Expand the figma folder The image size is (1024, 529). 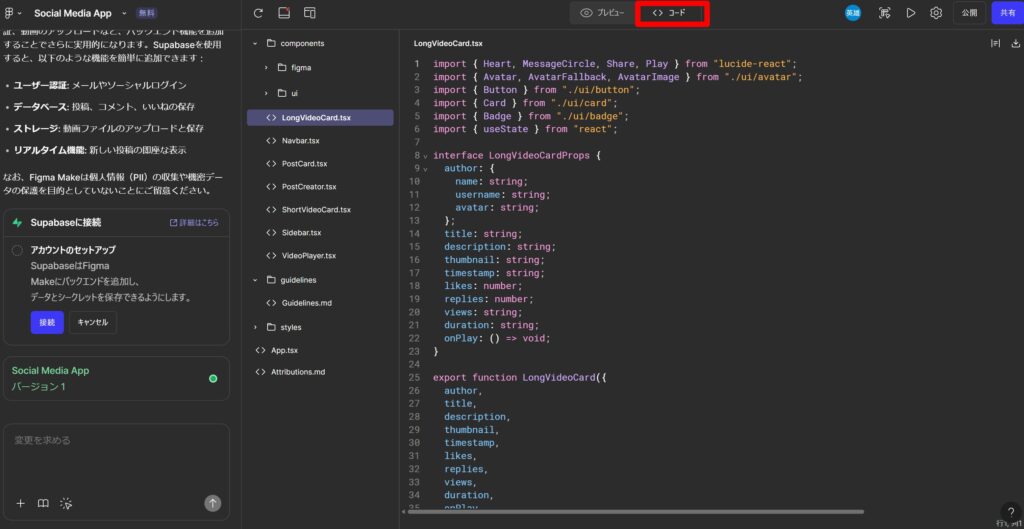coord(267,67)
